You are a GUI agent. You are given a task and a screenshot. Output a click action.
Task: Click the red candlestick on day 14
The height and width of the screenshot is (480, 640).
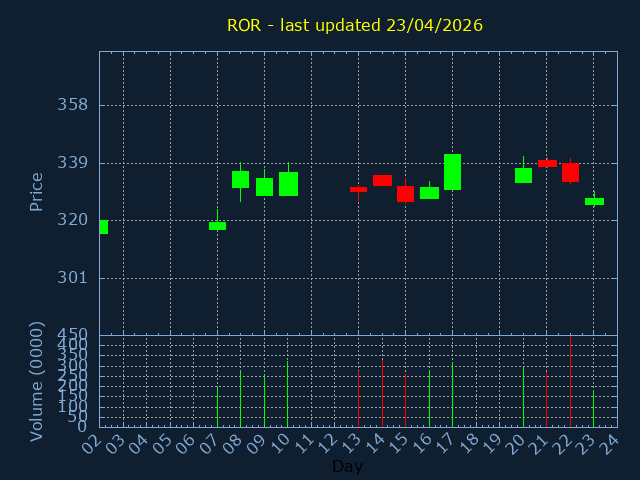382,180
